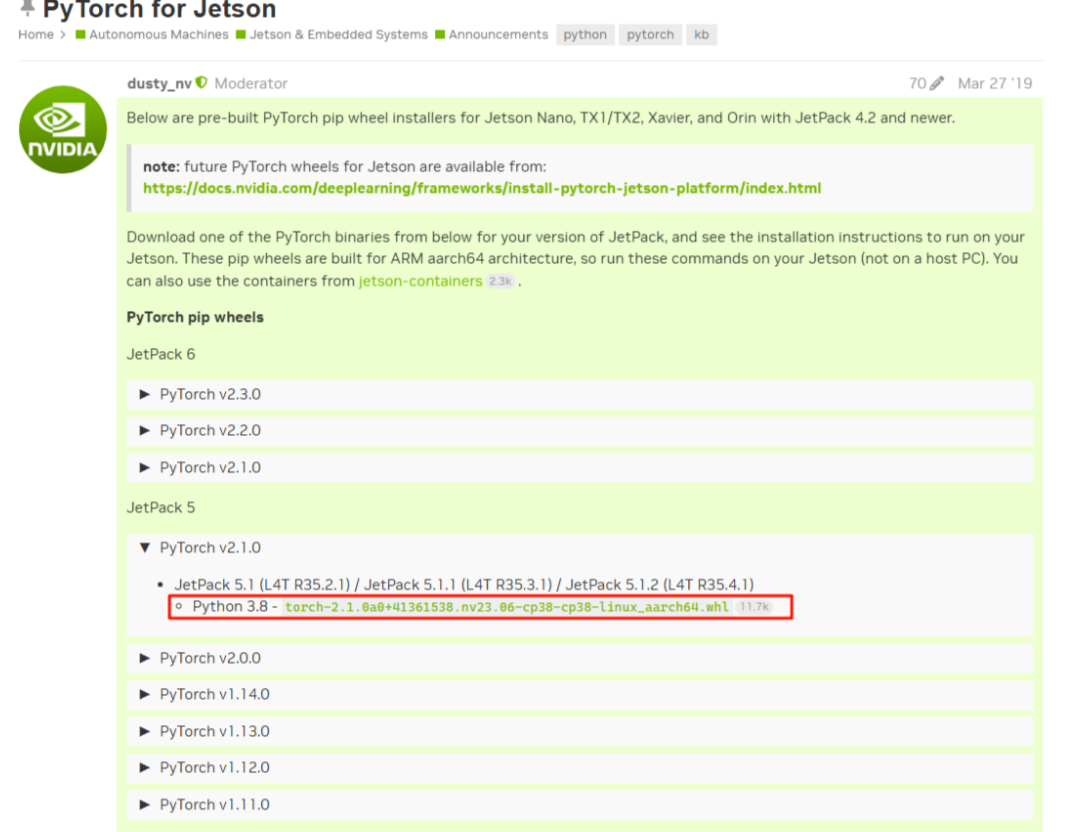The width and height of the screenshot is (1086, 832).
Task: Open the Announcements category
Action: [x=492, y=35]
